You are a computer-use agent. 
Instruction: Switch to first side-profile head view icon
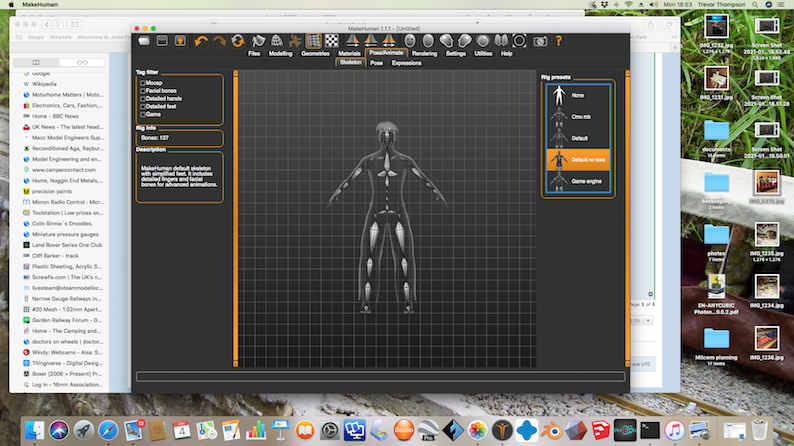(446, 41)
